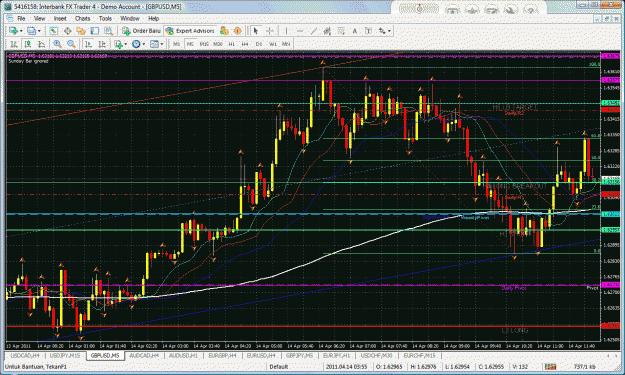This screenshot has width=625, height=375.
Task: Select the Trendline drawing tool
Action: pyautogui.click(x=313, y=31)
